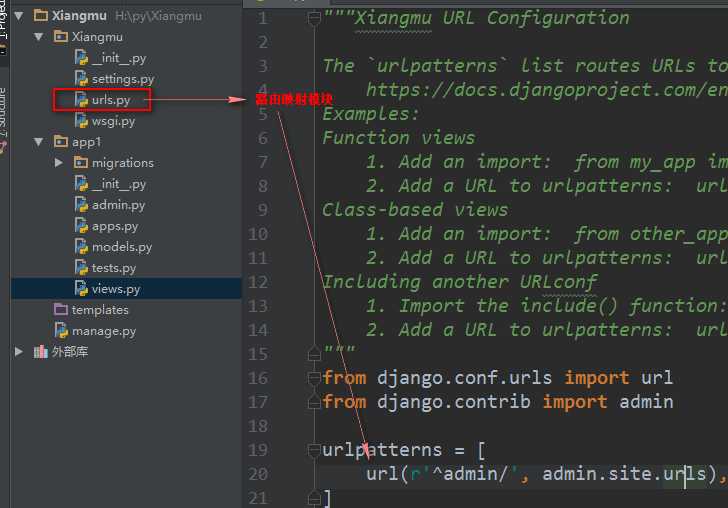The image size is (728, 508).
Task: Click the migrations folder icon
Action: click(81, 162)
